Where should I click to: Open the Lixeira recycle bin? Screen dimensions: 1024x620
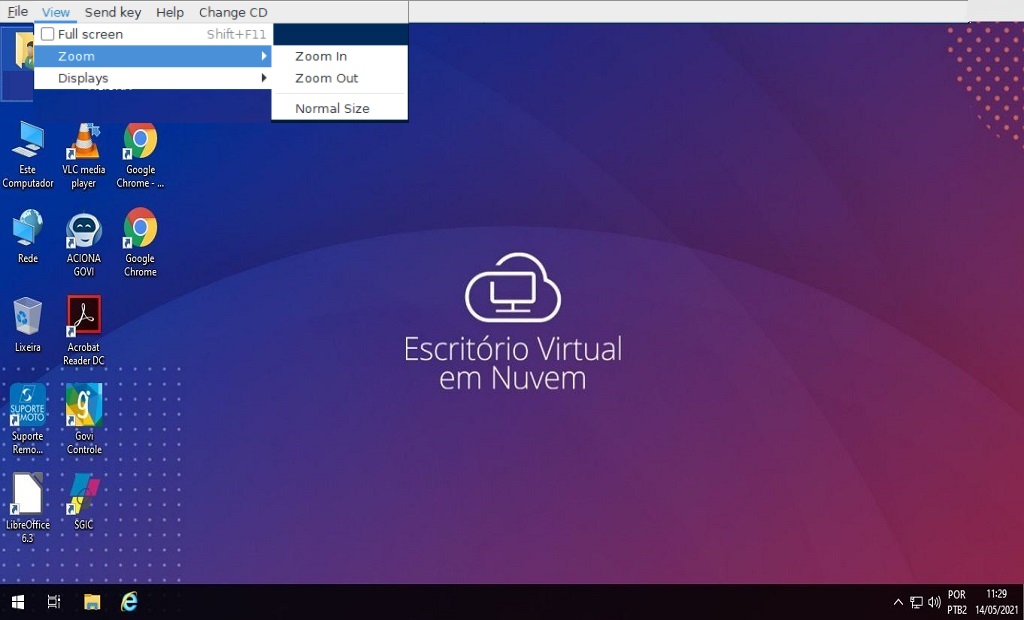28,317
